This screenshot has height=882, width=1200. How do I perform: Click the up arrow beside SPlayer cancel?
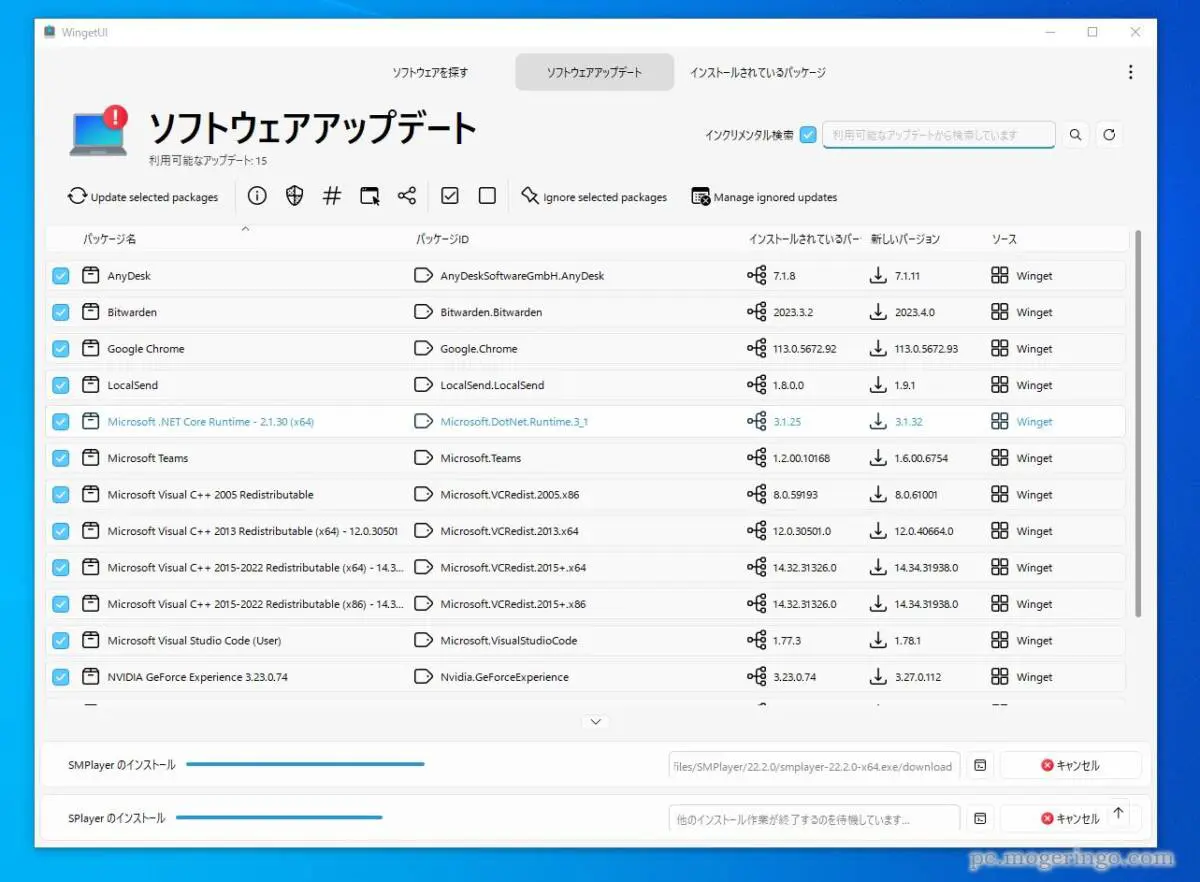click(1119, 814)
